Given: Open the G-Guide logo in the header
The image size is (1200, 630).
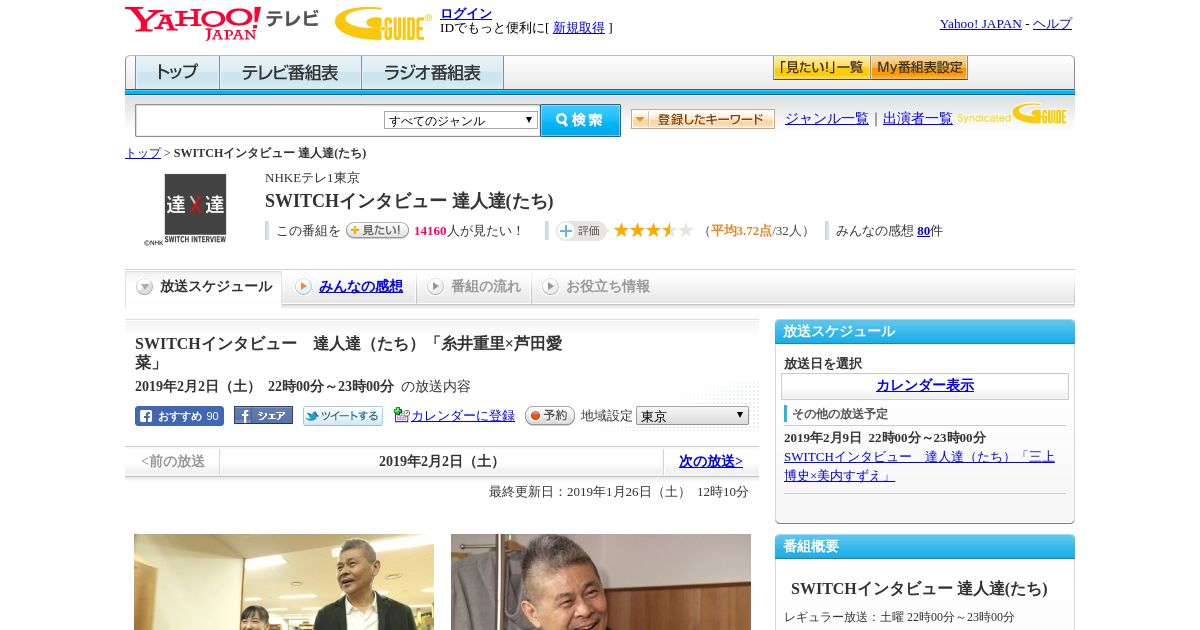Looking at the screenshot, I should pos(383,23).
